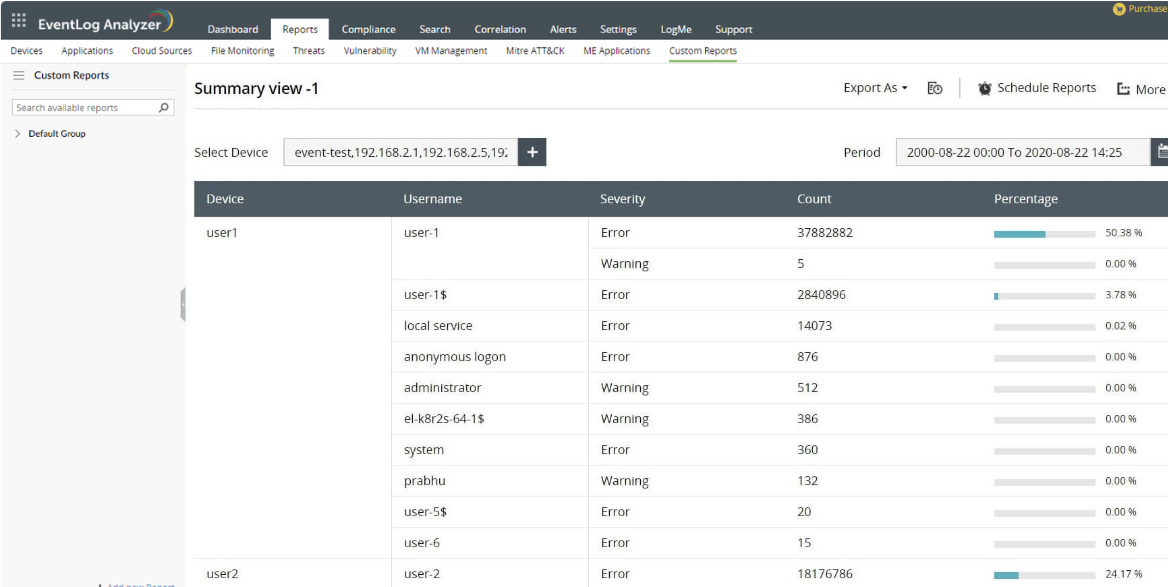
Task: Sort by Username column header
Action: [x=433, y=199]
